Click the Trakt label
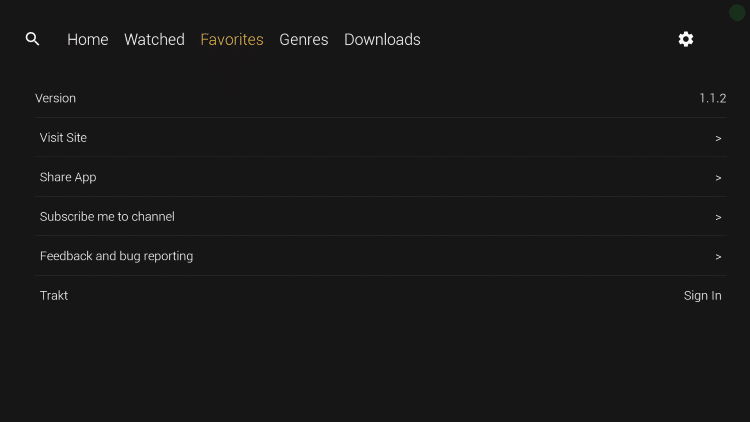750x422 pixels. (54, 296)
